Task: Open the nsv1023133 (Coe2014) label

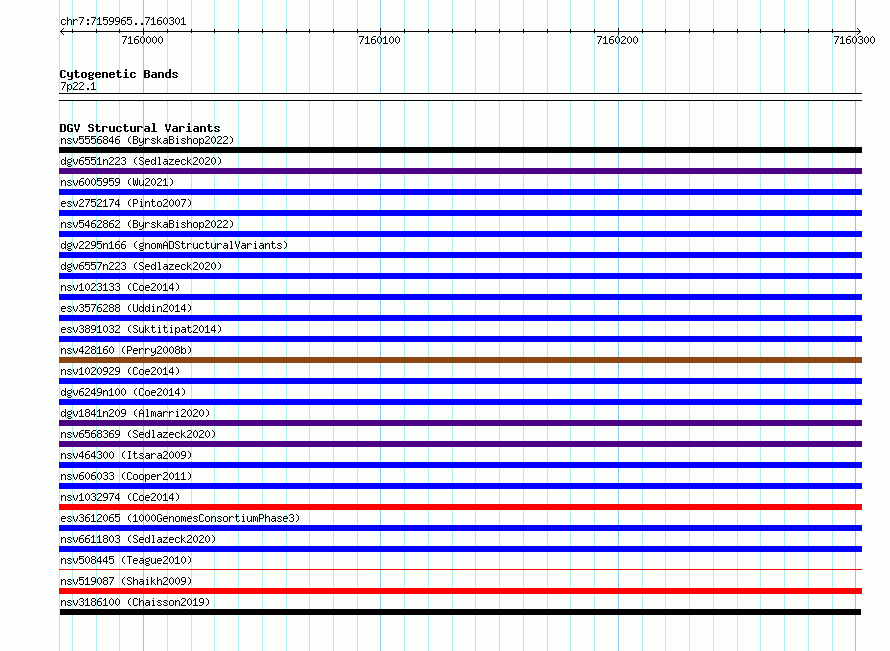Action: [120, 287]
